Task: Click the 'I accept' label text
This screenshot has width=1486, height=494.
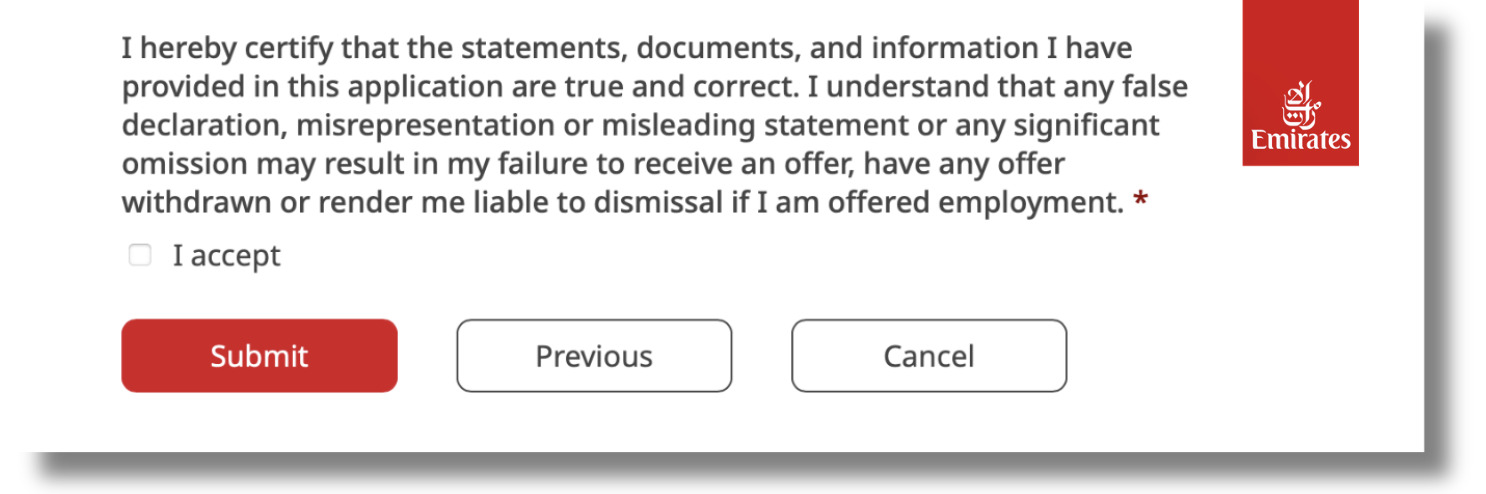Action: click(226, 256)
